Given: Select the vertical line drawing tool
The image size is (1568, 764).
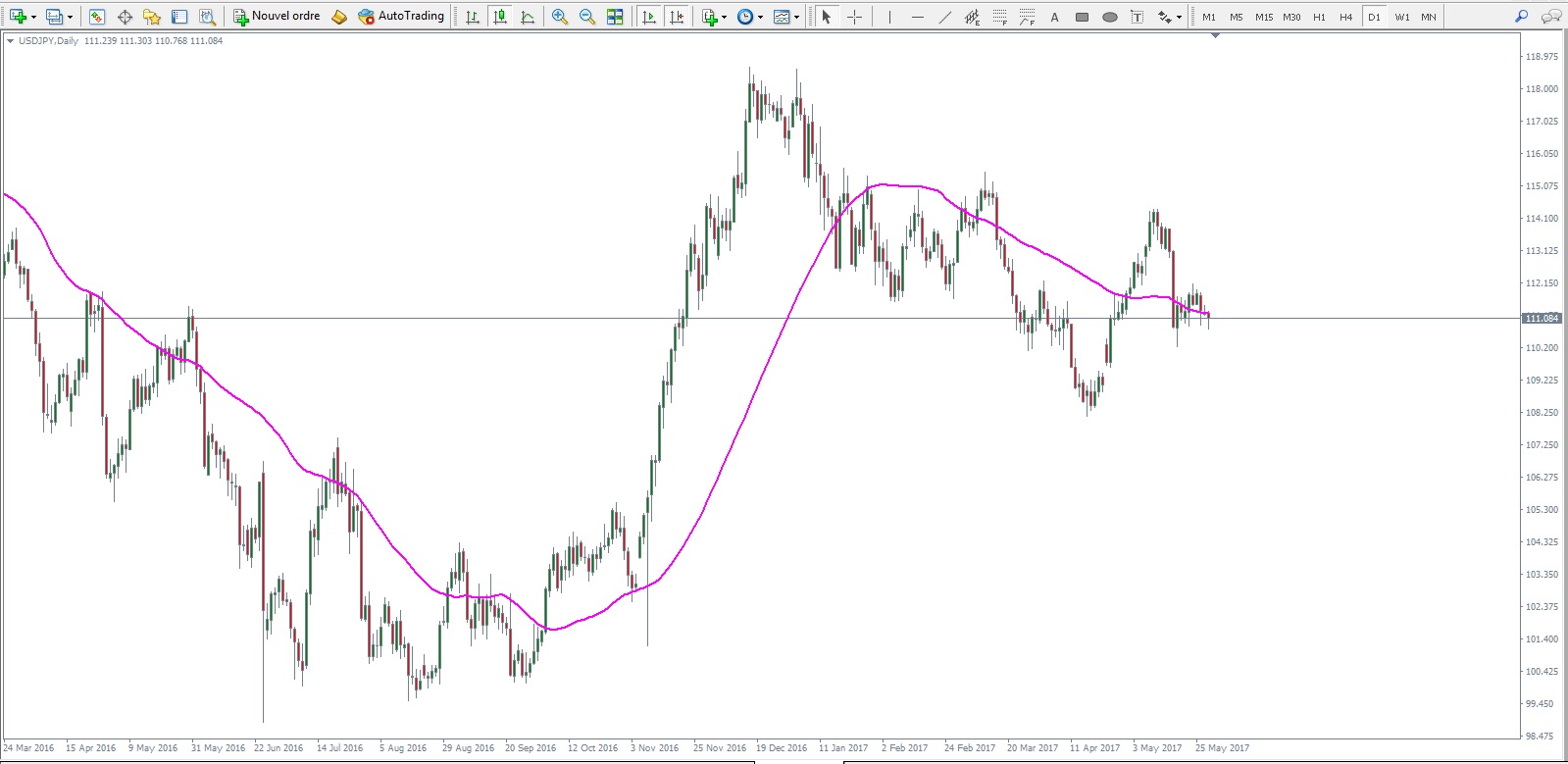Looking at the screenshot, I should pyautogui.click(x=889, y=17).
